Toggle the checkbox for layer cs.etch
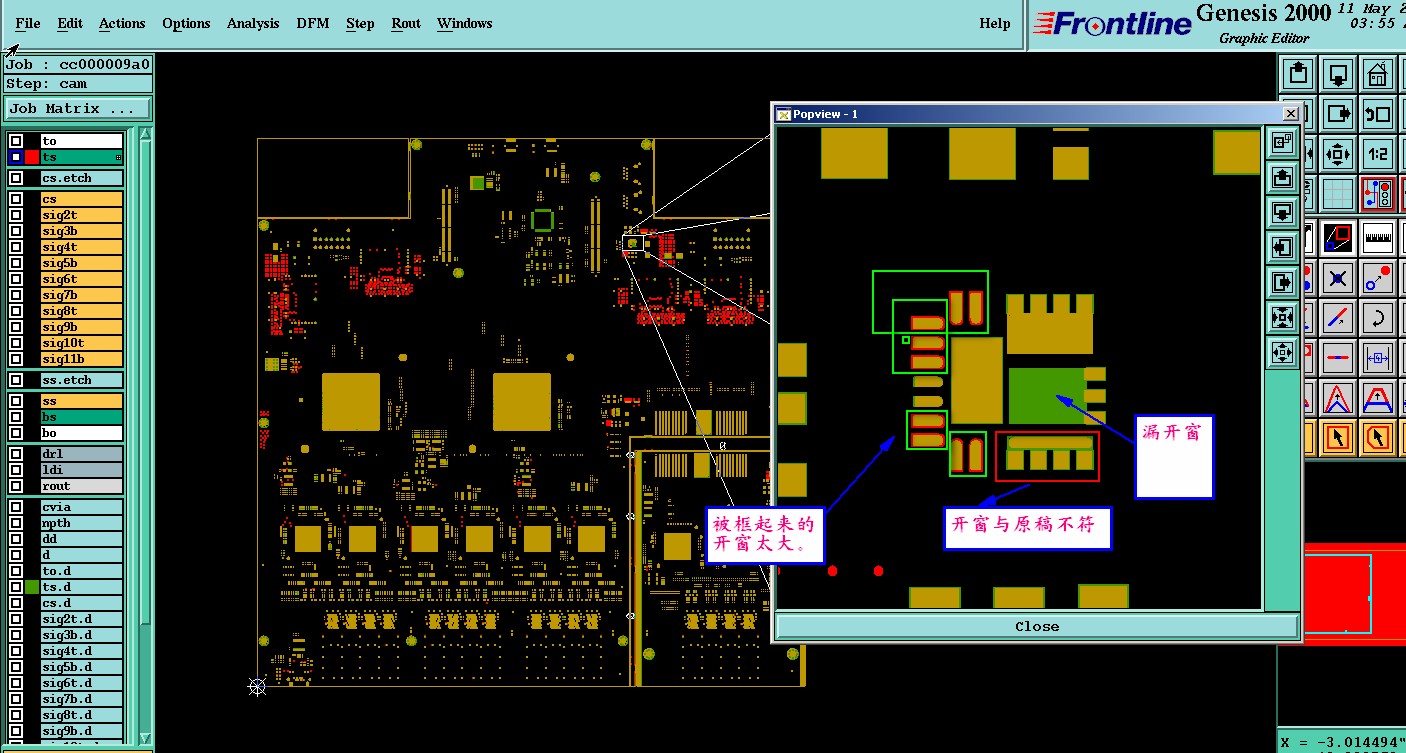The width and height of the screenshot is (1406, 753). click(16, 178)
